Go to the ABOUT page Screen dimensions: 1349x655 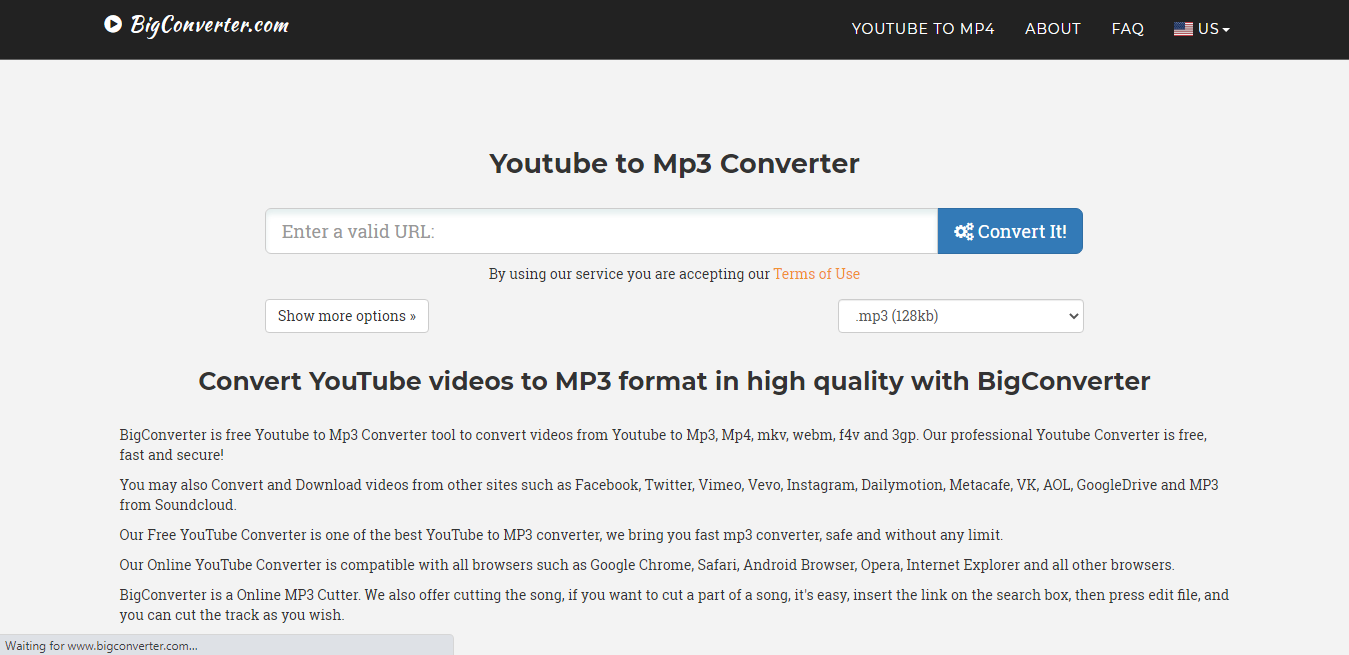pos(1053,29)
